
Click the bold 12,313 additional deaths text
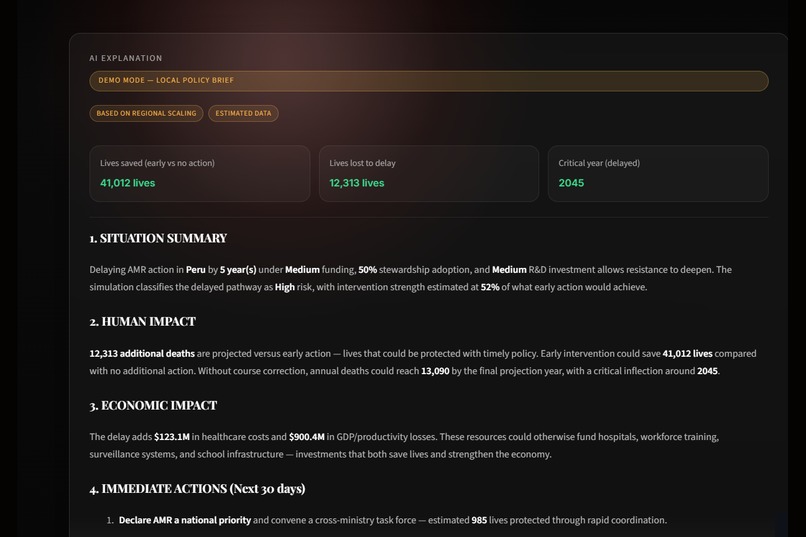pyautogui.click(x=142, y=354)
